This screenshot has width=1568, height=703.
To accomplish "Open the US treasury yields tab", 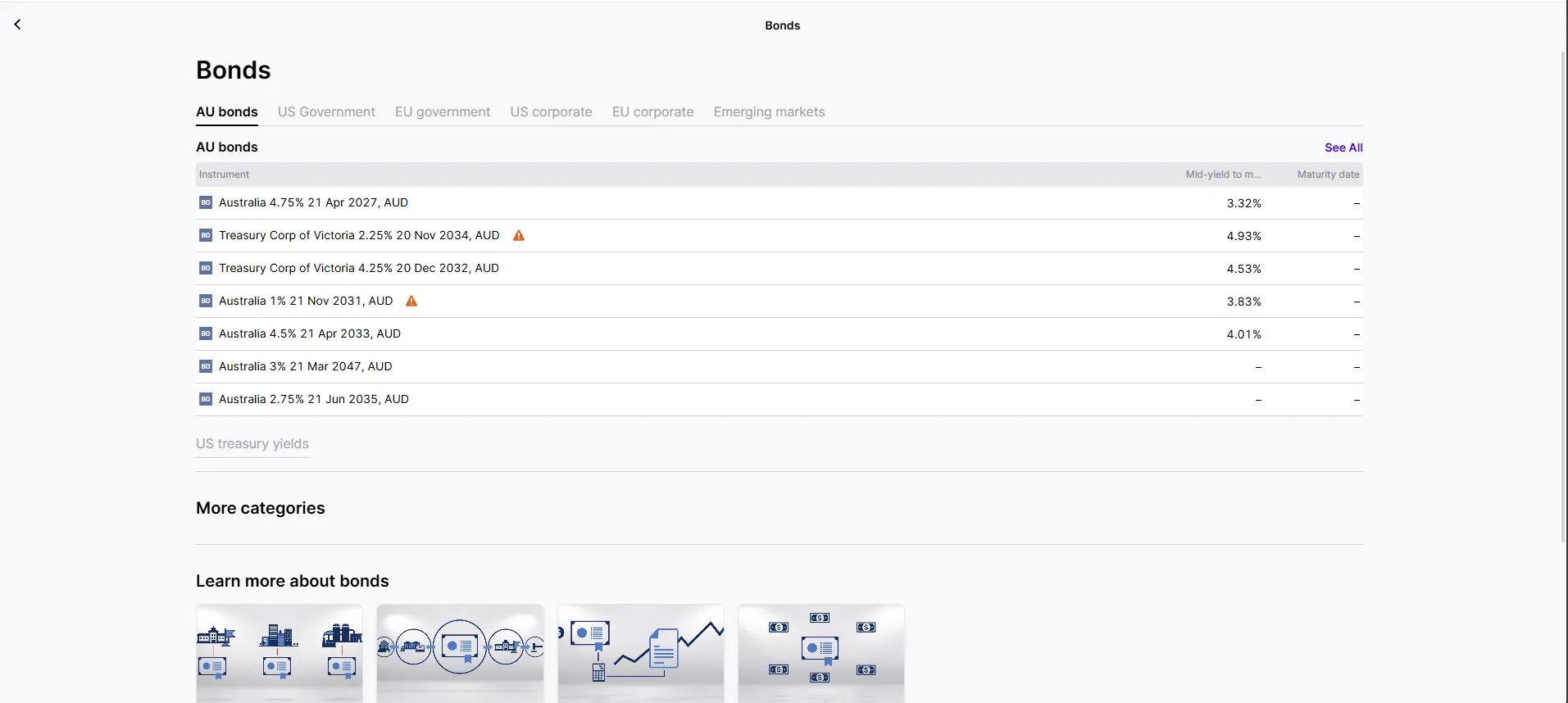I will [252, 444].
